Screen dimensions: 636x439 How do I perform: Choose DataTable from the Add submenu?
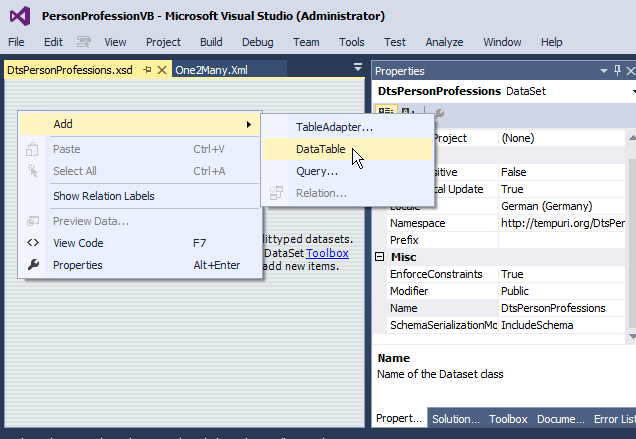(348, 149)
